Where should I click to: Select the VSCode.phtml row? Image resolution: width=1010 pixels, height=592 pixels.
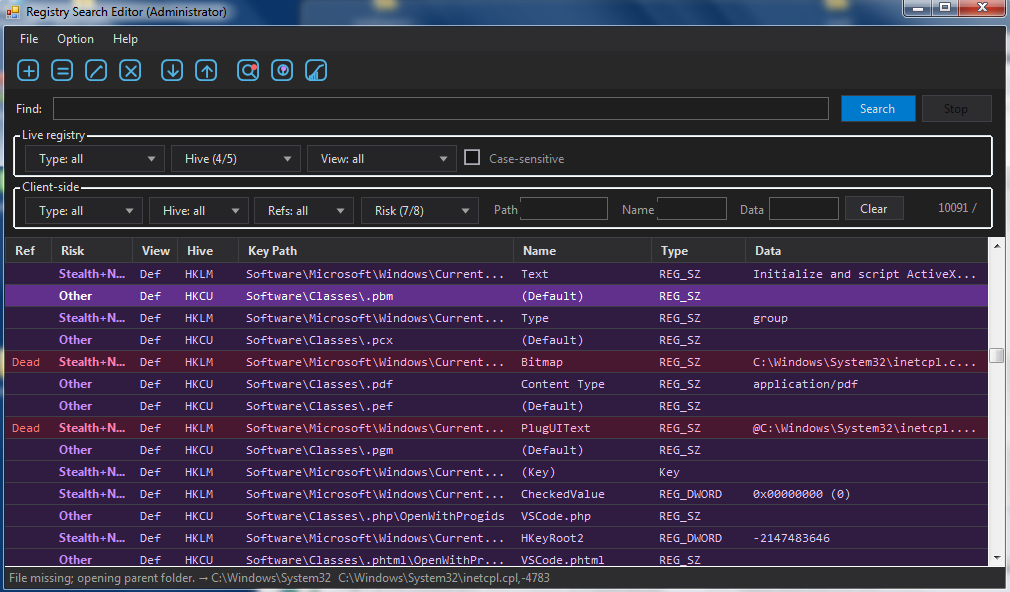click(497, 559)
